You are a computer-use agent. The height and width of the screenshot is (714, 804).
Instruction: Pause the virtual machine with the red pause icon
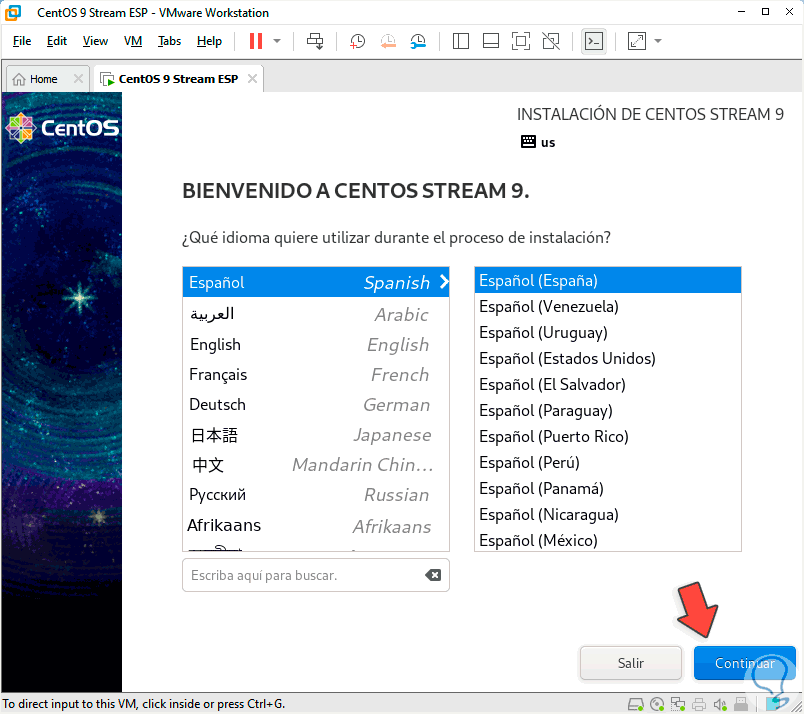pyautogui.click(x=256, y=41)
